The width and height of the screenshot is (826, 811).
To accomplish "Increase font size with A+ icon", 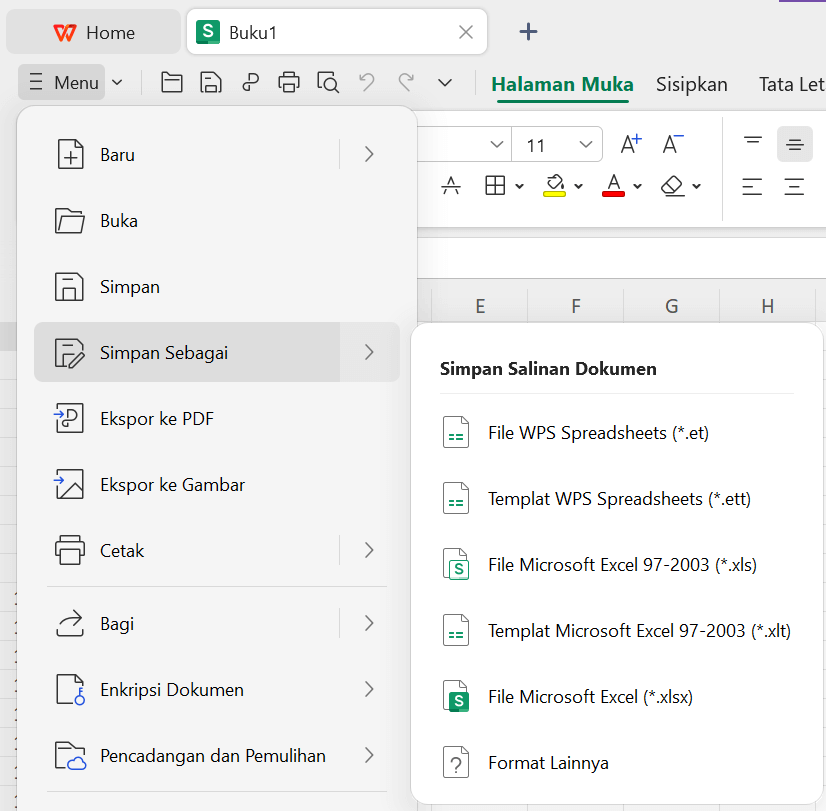I will tap(631, 145).
